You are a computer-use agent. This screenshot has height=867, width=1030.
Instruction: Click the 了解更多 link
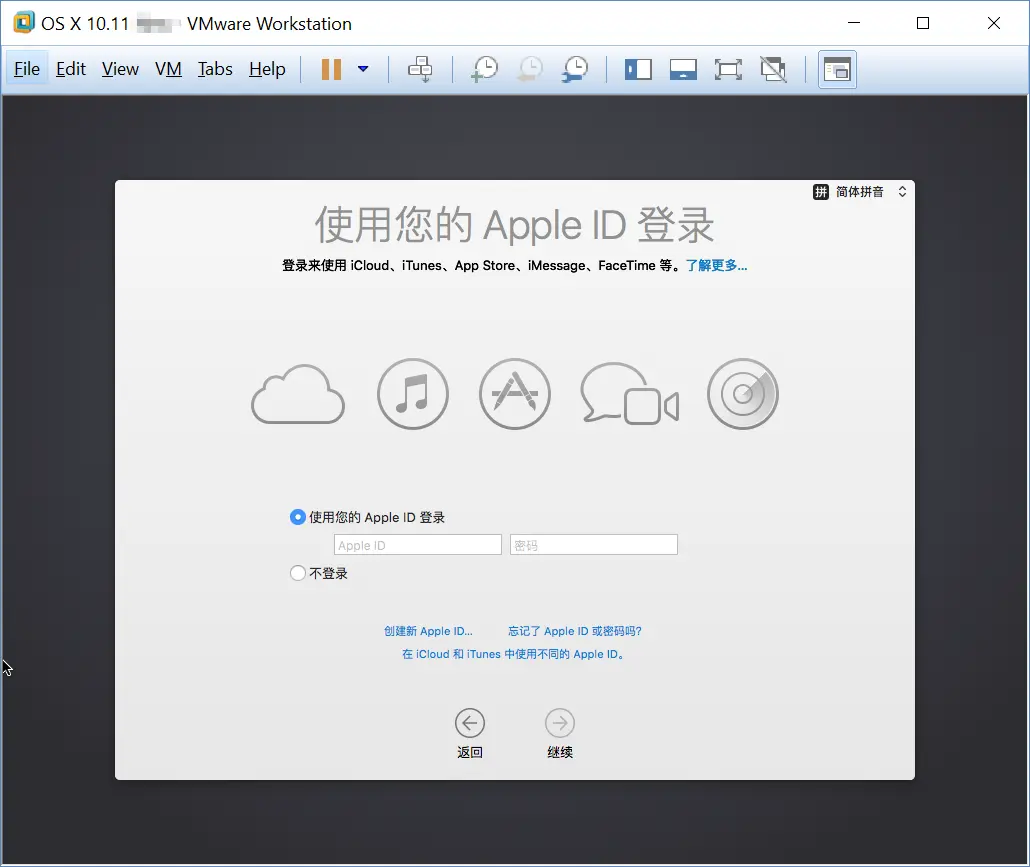[x=716, y=265]
